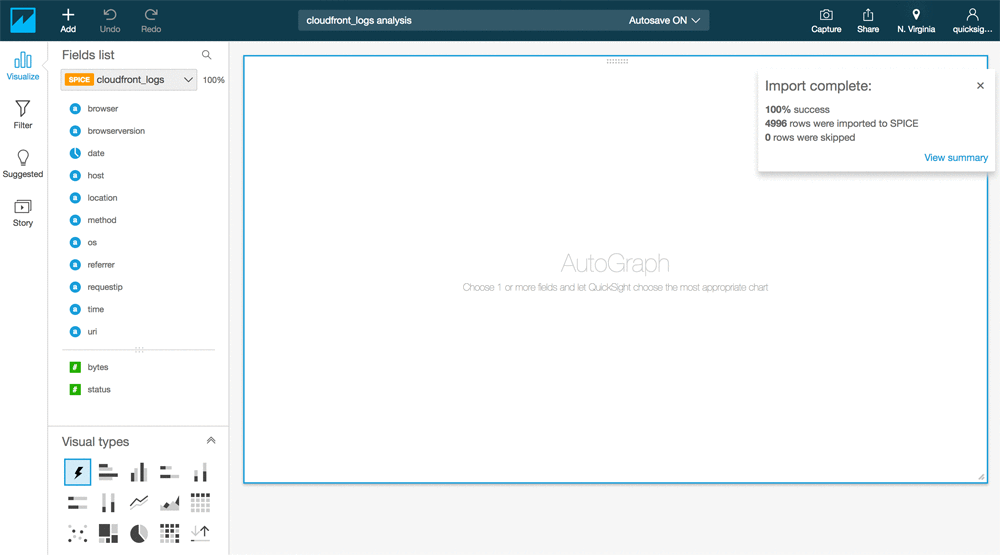
Task: Select the vertical stacked bar chart visual type
Action: point(200,472)
